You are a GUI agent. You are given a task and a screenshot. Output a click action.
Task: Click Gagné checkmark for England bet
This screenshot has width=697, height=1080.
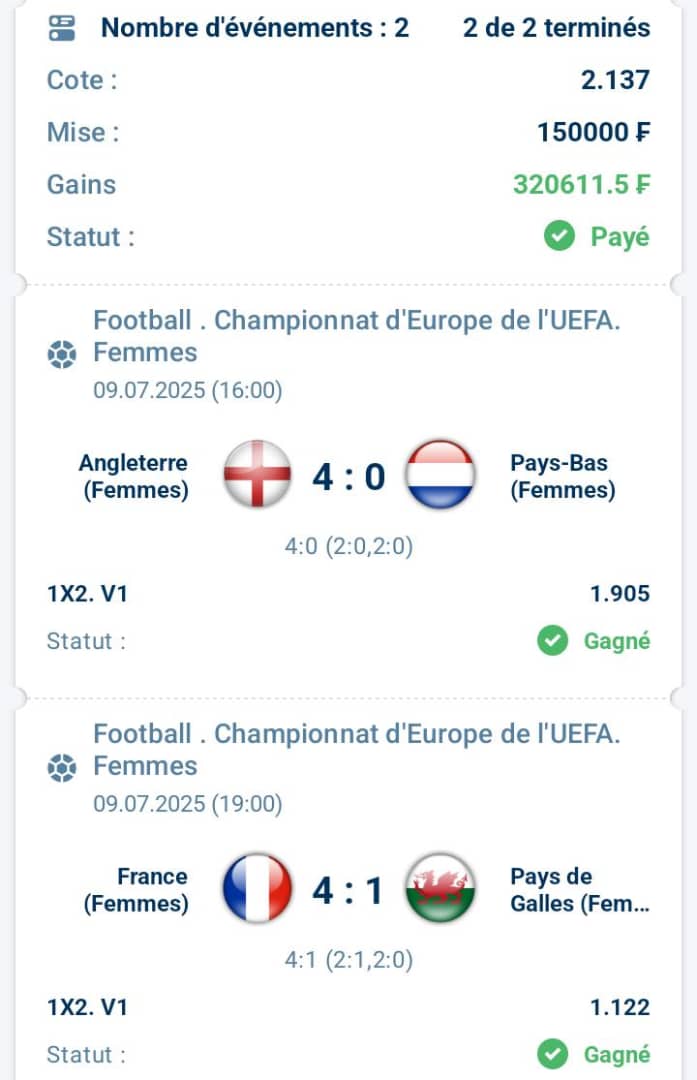pos(552,641)
